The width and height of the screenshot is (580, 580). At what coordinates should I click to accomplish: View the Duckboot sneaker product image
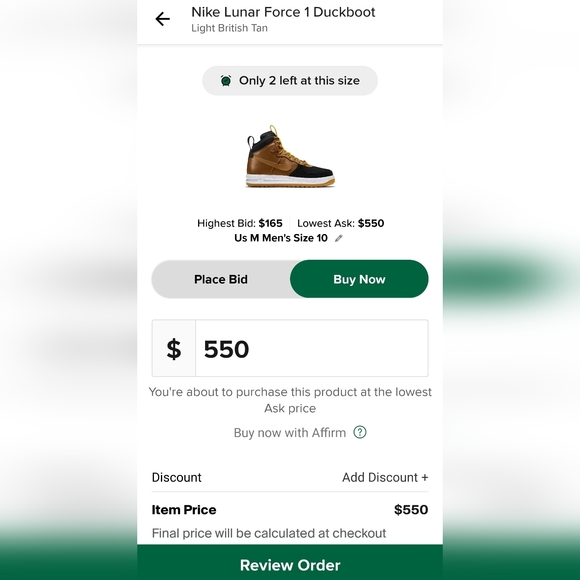(290, 156)
